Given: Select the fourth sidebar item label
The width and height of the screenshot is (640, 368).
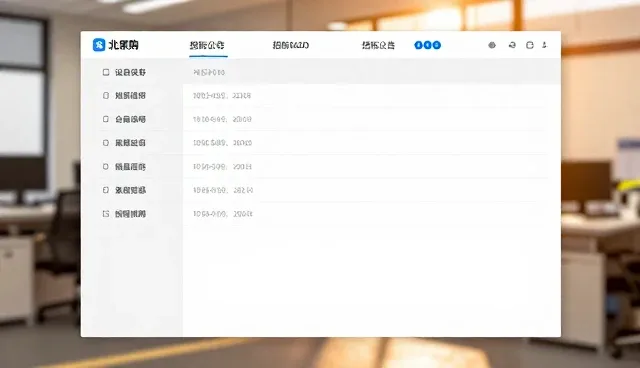Looking at the screenshot, I should [x=130, y=143].
